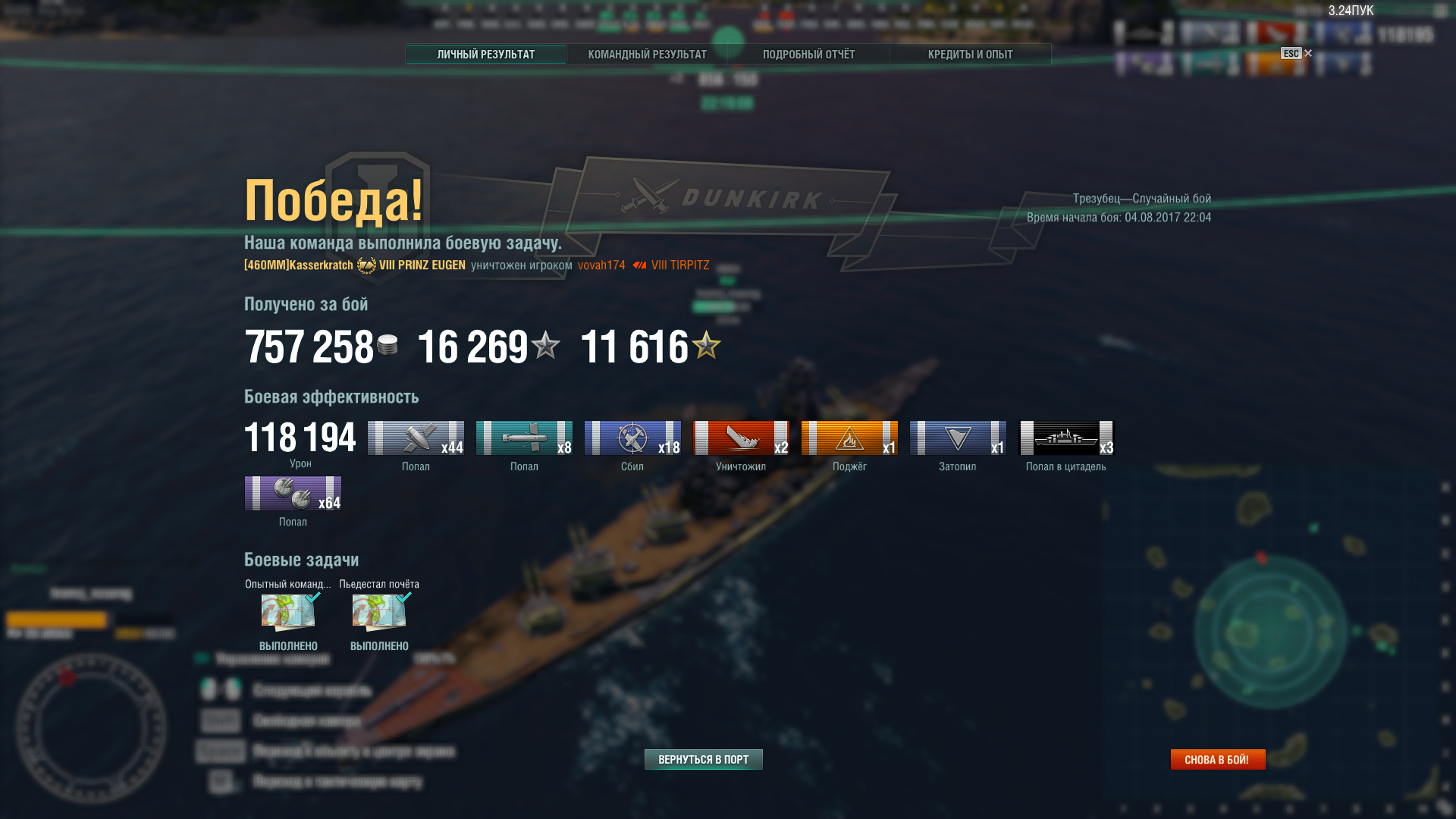The width and height of the screenshot is (1456, 819).
Task: Switch to the Командный результат tab
Action: 647,55
